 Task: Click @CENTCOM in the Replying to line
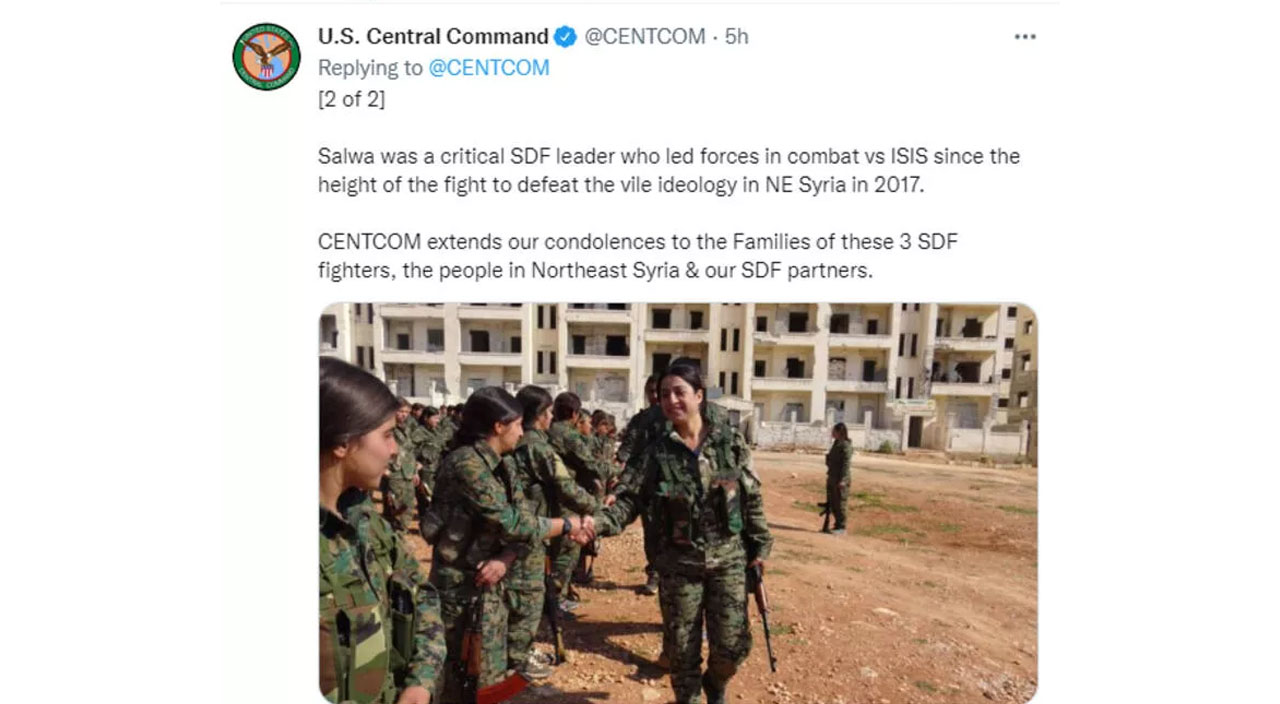tap(489, 68)
